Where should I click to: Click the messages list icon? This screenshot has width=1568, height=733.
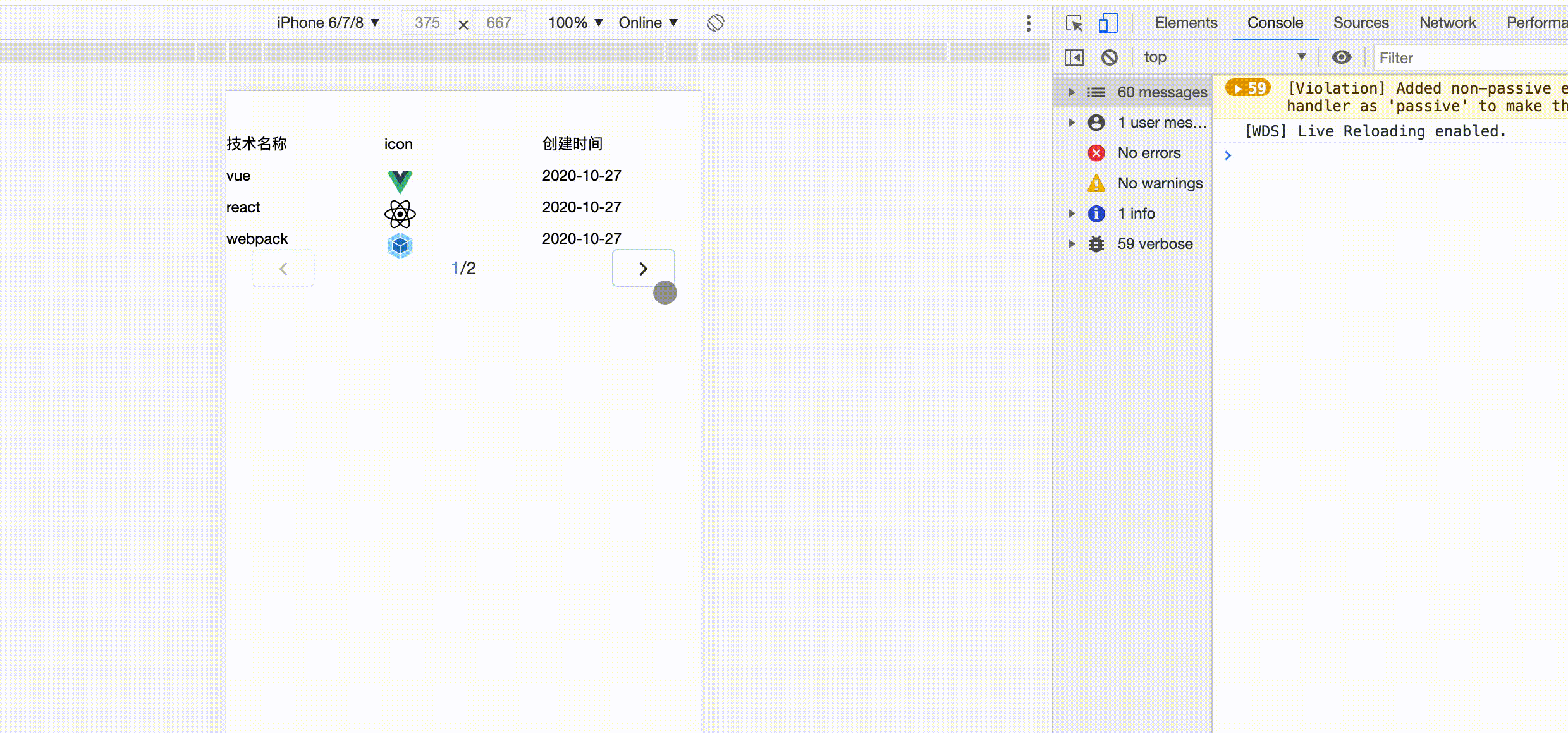pyautogui.click(x=1096, y=92)
